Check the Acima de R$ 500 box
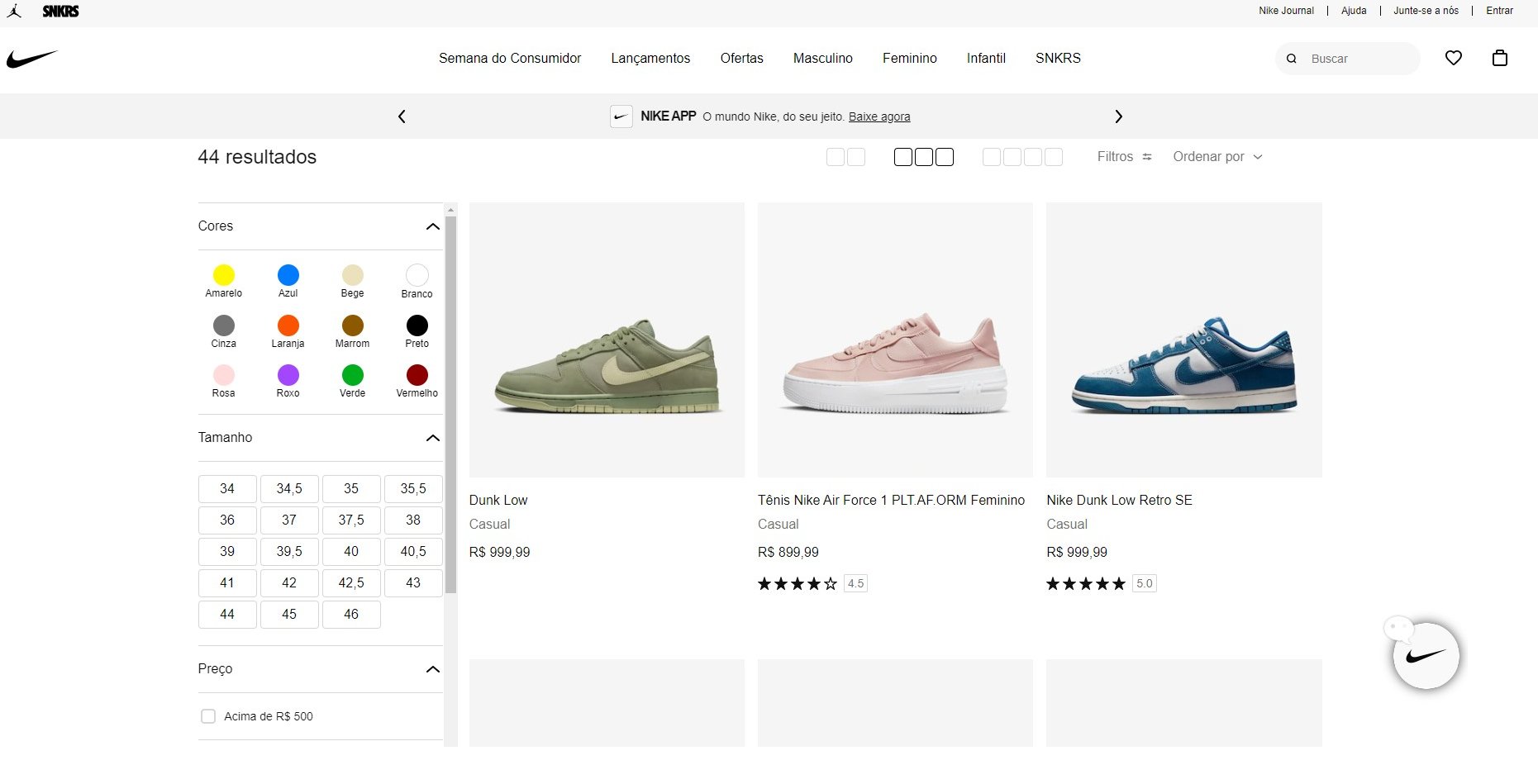This screenshot has width=1538, height=784. tap(208, 716)
